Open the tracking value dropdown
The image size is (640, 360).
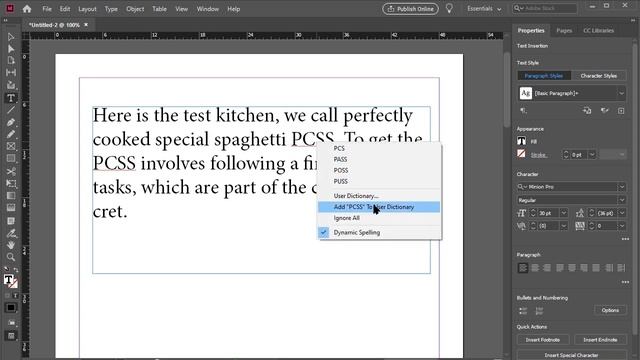click(622, 226)
